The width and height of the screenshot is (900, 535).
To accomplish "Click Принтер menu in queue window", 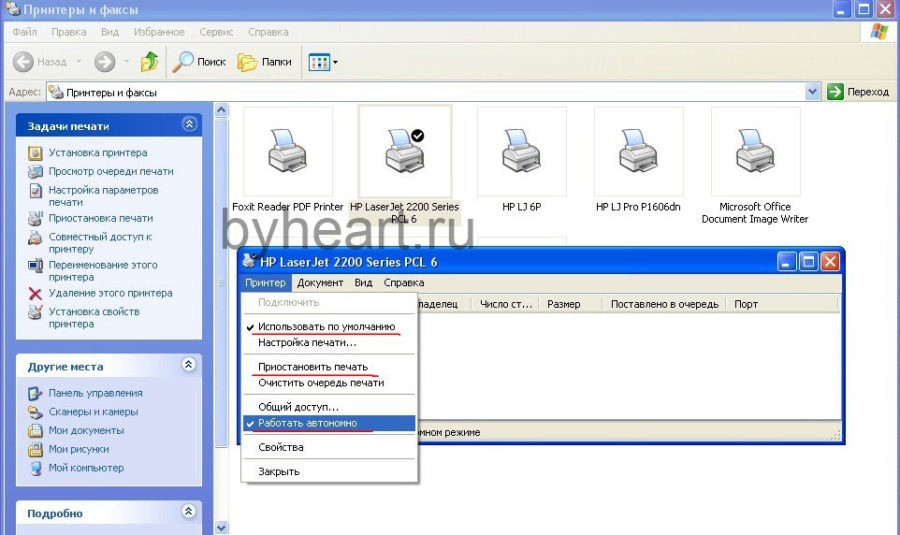I will coord(265,282).
